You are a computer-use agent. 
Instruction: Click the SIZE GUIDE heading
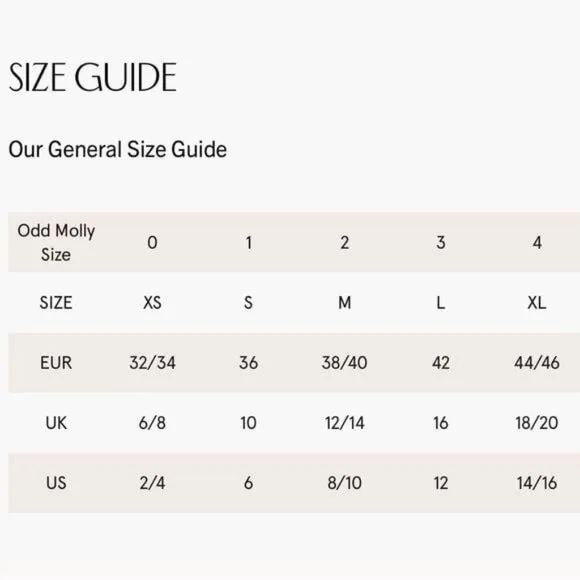tap(92, 77)
